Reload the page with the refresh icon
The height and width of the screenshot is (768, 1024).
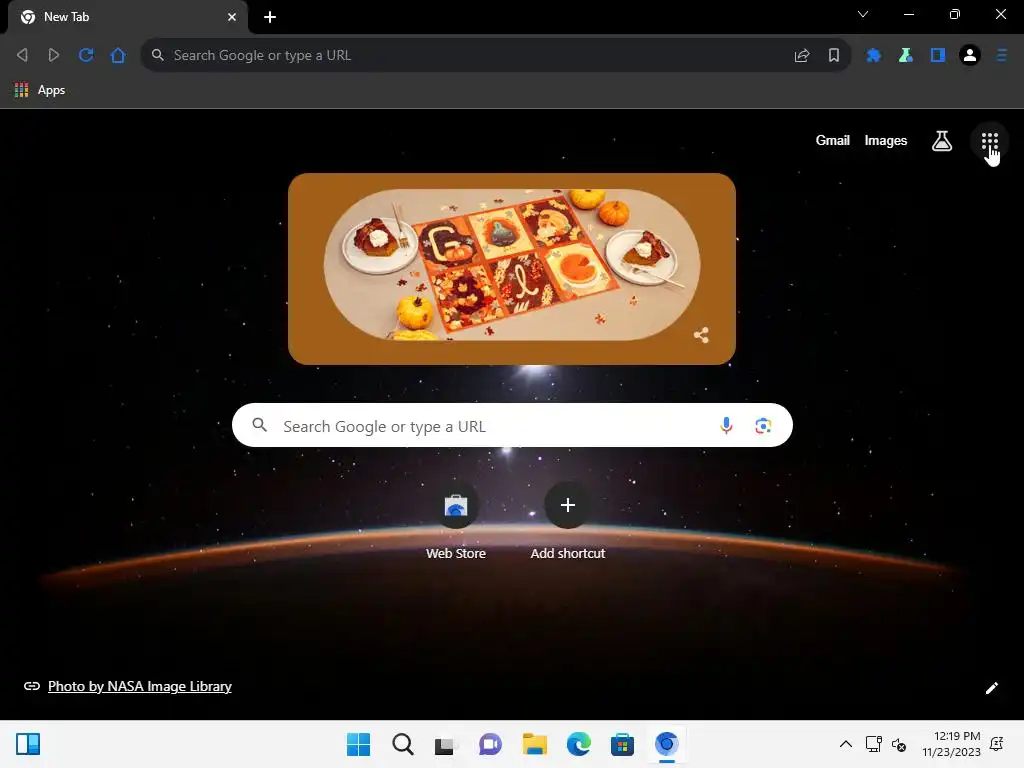point(86,55)
